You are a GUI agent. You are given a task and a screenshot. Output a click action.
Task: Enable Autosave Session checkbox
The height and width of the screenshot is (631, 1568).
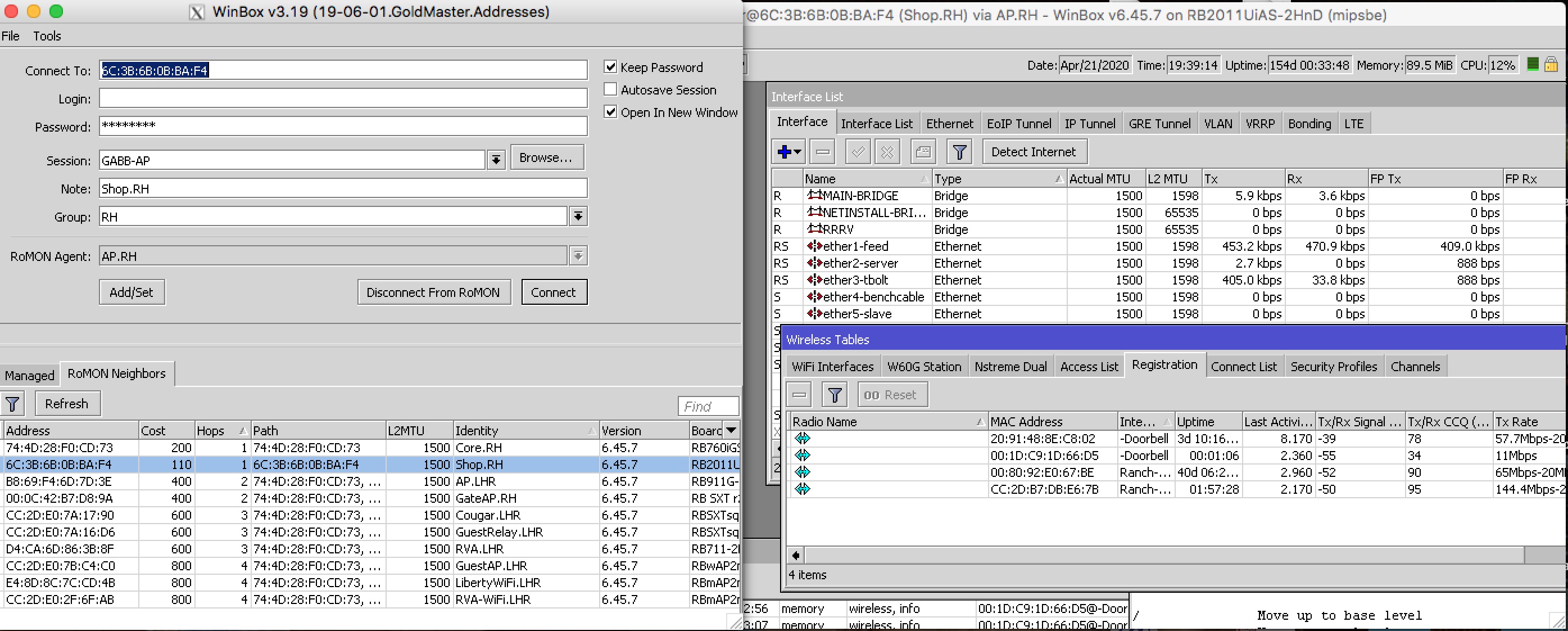coord(610,89)
